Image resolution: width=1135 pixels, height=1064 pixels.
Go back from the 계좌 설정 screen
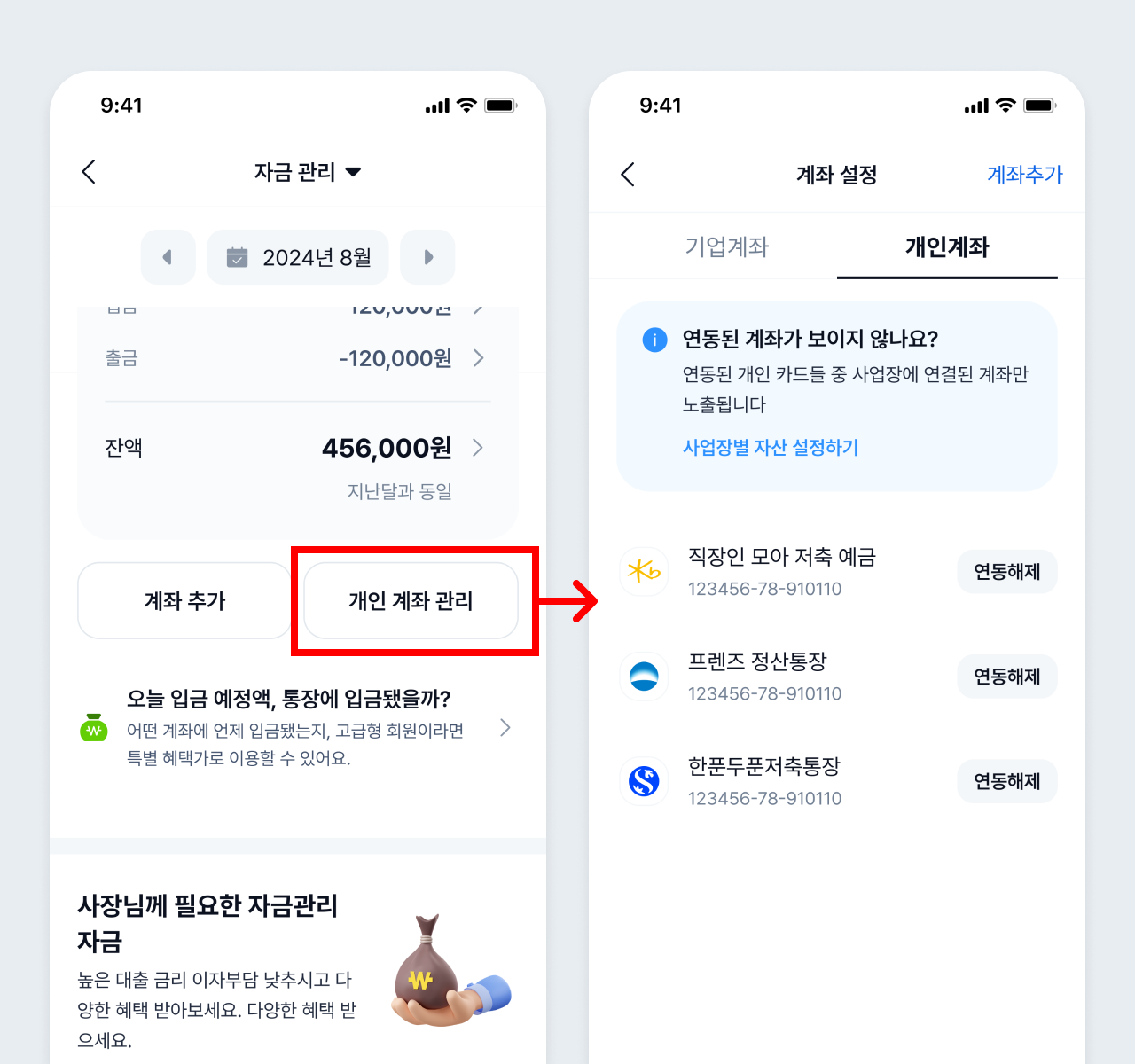coord(628,174)
